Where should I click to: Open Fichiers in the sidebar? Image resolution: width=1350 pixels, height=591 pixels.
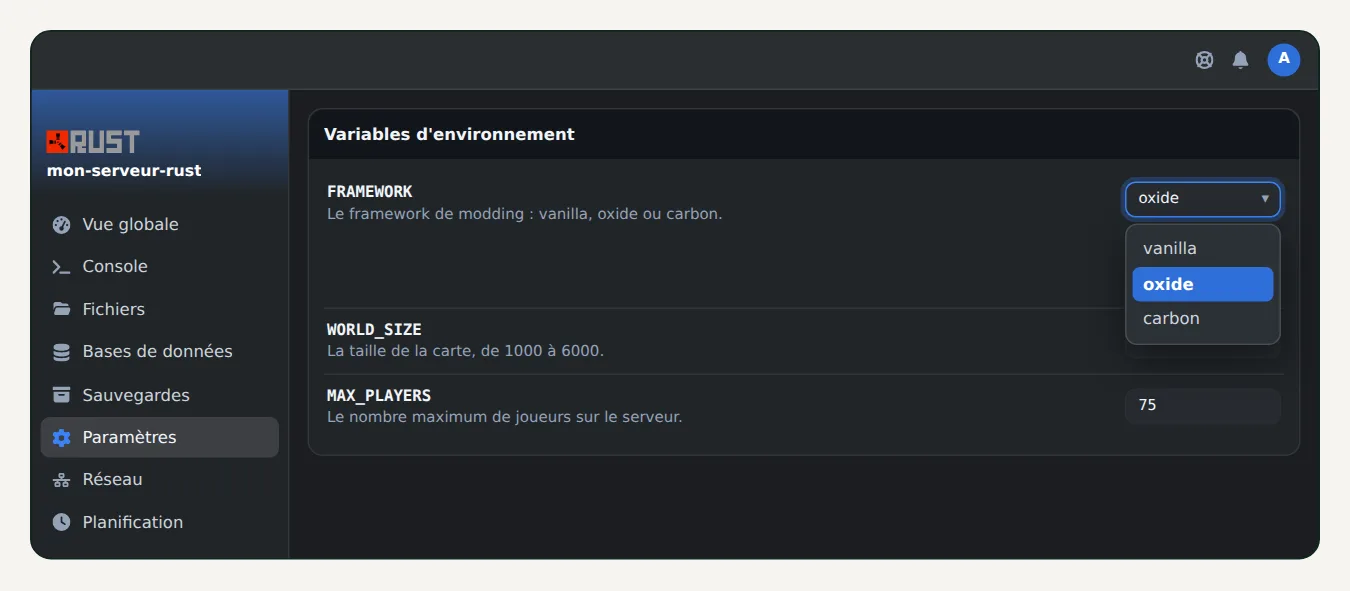[x=160, y=309]
